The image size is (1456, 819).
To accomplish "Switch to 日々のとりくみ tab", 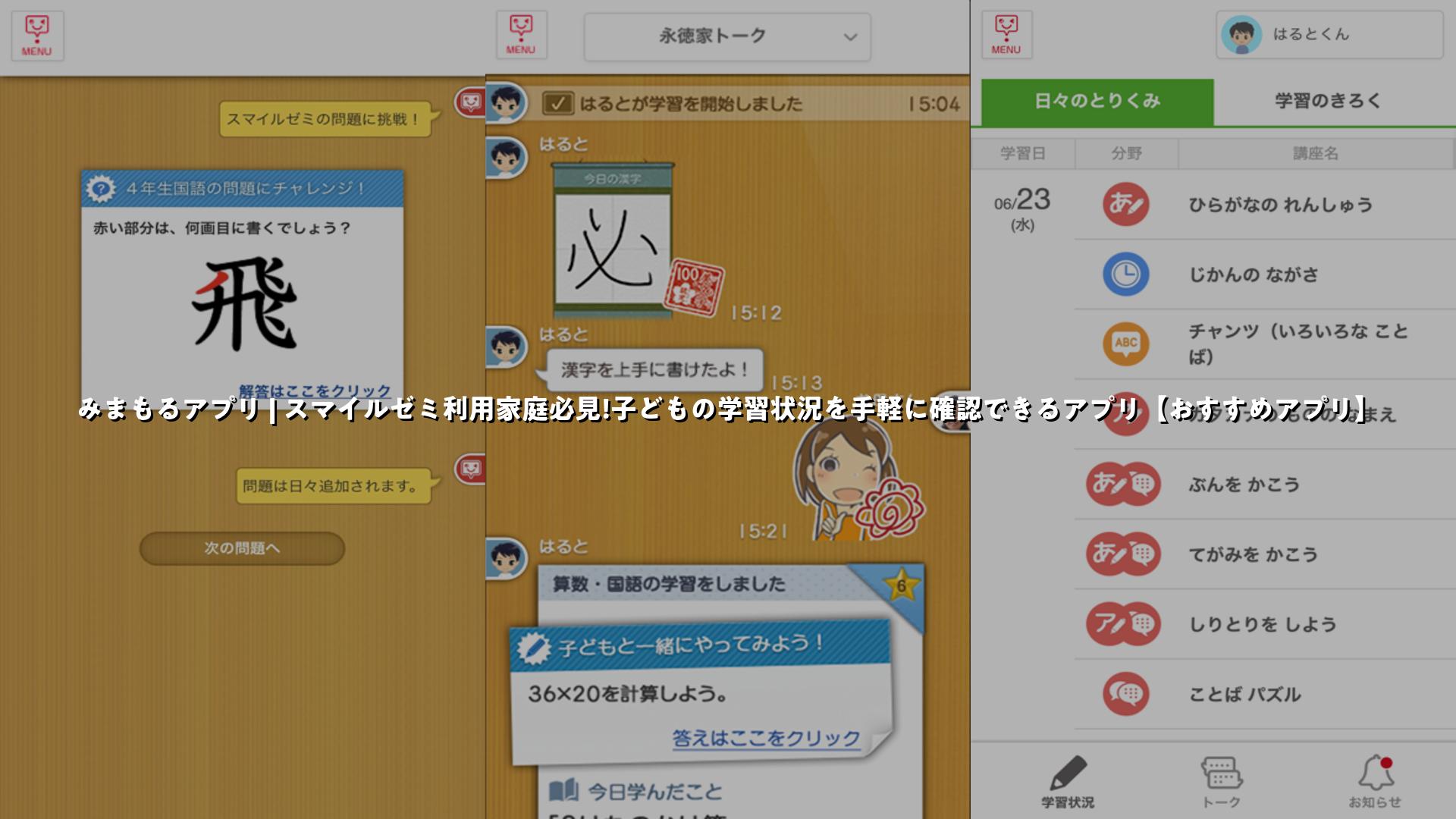I will click(1097, 102).
